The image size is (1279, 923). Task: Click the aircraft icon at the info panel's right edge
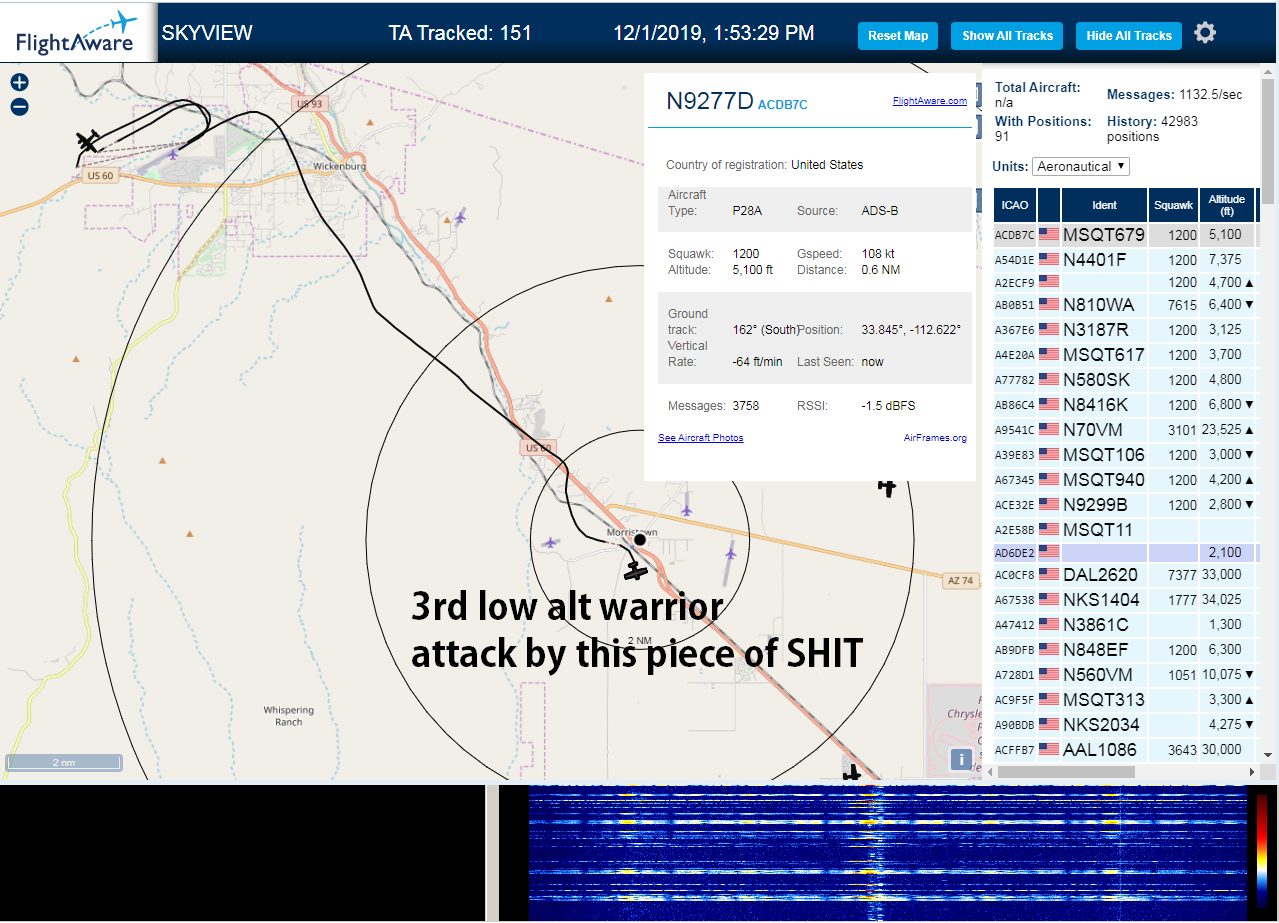click(887, 487)
